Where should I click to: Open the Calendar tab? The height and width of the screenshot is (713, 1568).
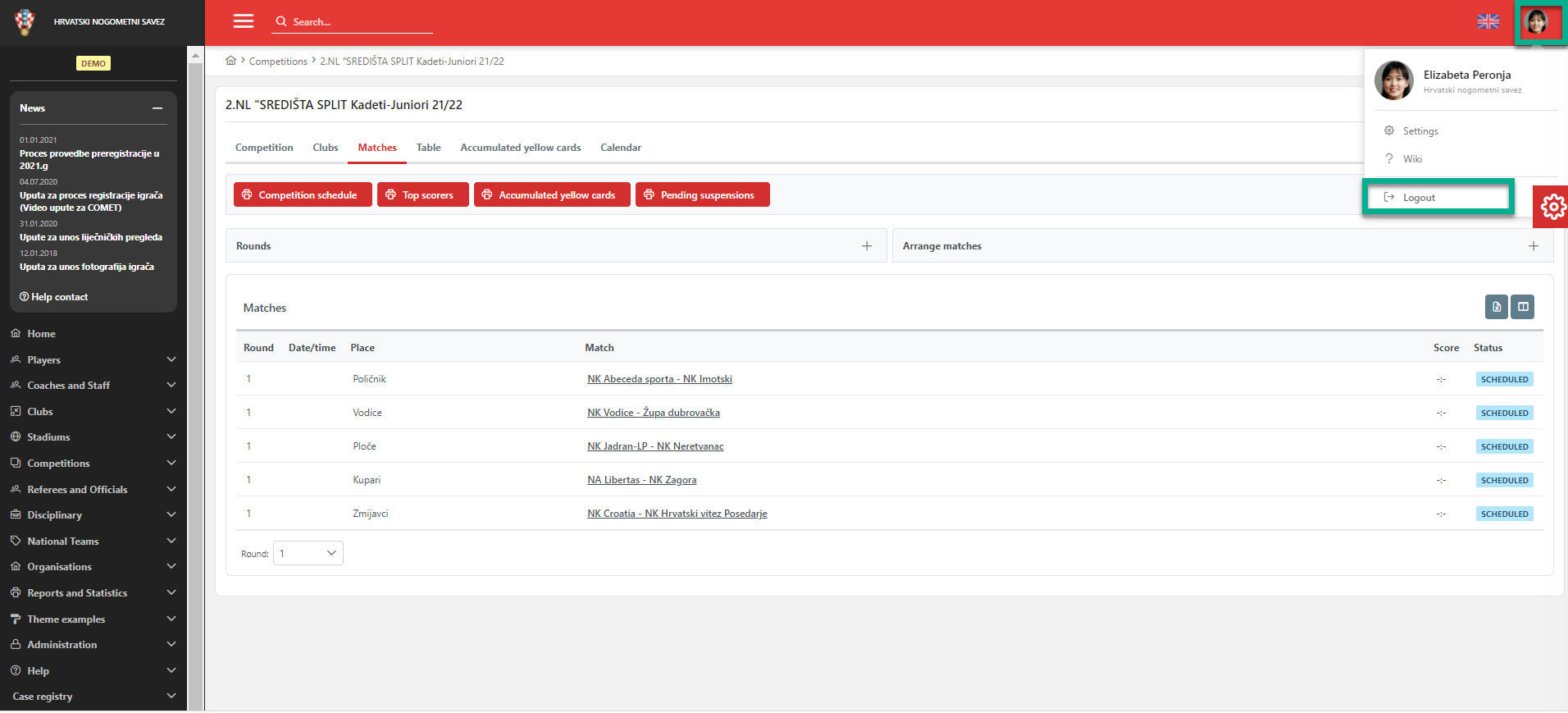(621, 148)
